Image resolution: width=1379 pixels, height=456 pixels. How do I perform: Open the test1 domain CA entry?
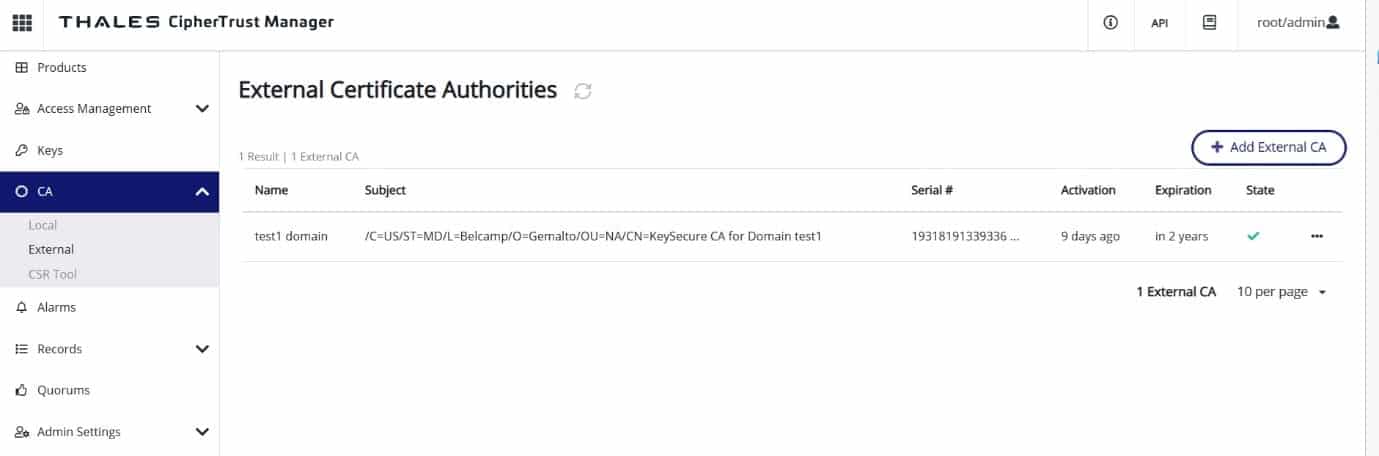(x=291, y=237)
